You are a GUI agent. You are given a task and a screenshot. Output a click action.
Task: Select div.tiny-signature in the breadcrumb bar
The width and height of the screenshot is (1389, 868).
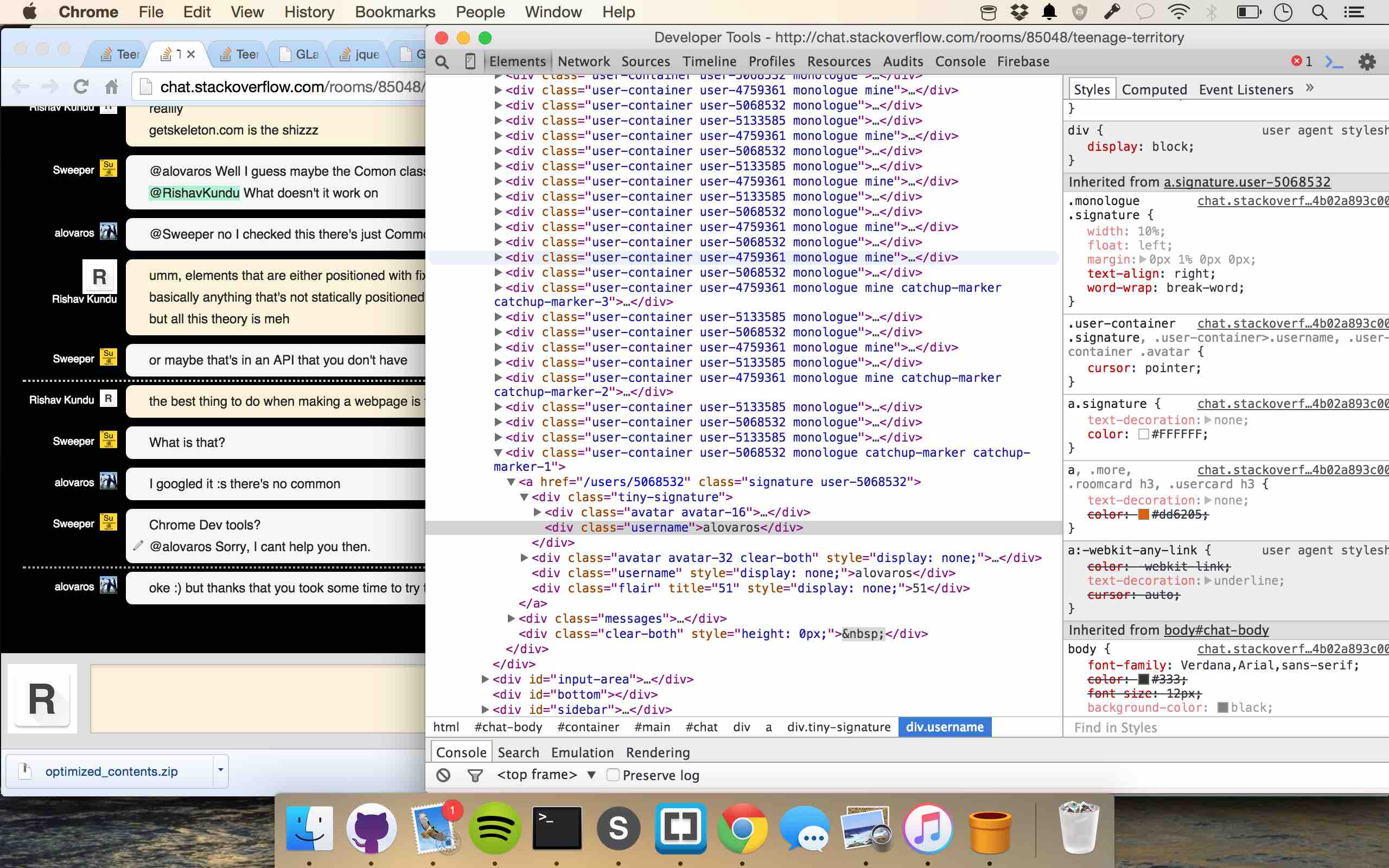click(839, 727)
